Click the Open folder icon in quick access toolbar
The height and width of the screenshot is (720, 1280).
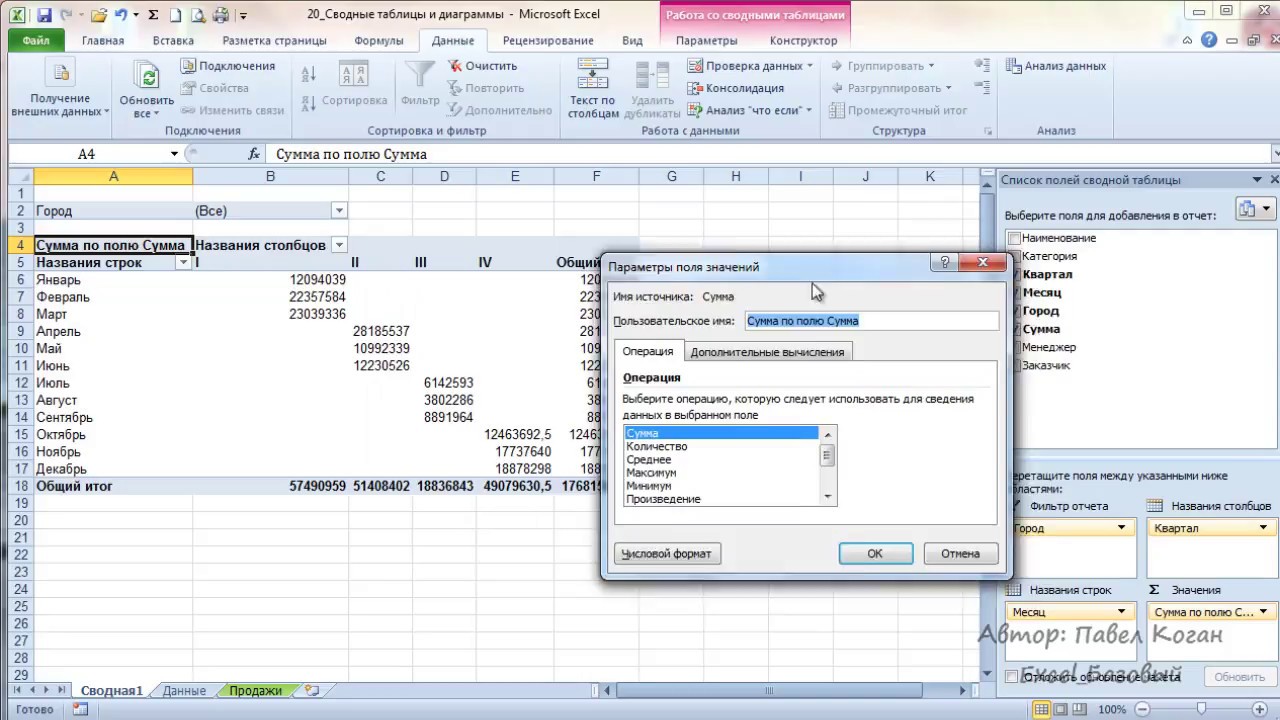point(98,15)
